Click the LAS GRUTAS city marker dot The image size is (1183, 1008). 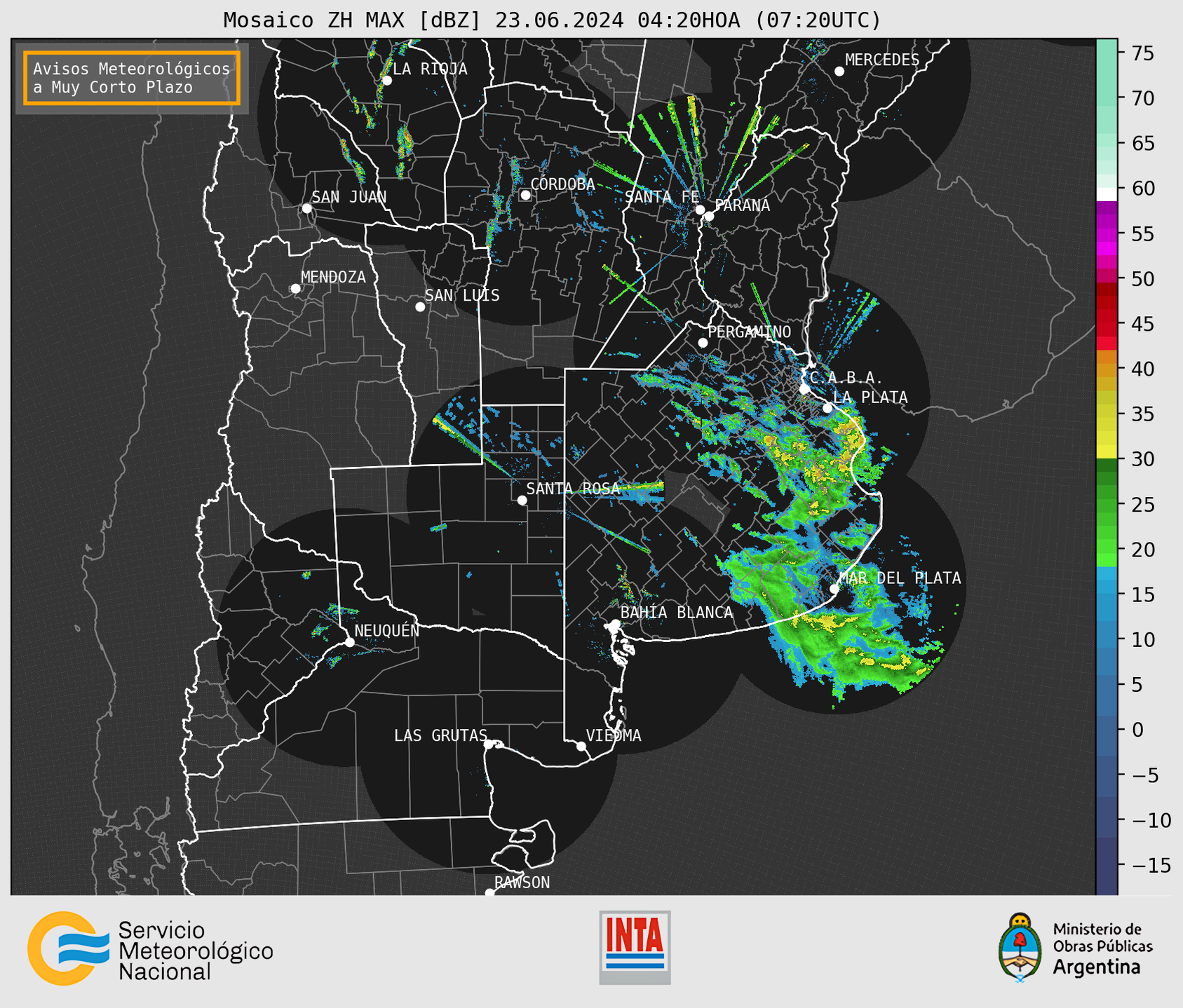tap(489, 744)
